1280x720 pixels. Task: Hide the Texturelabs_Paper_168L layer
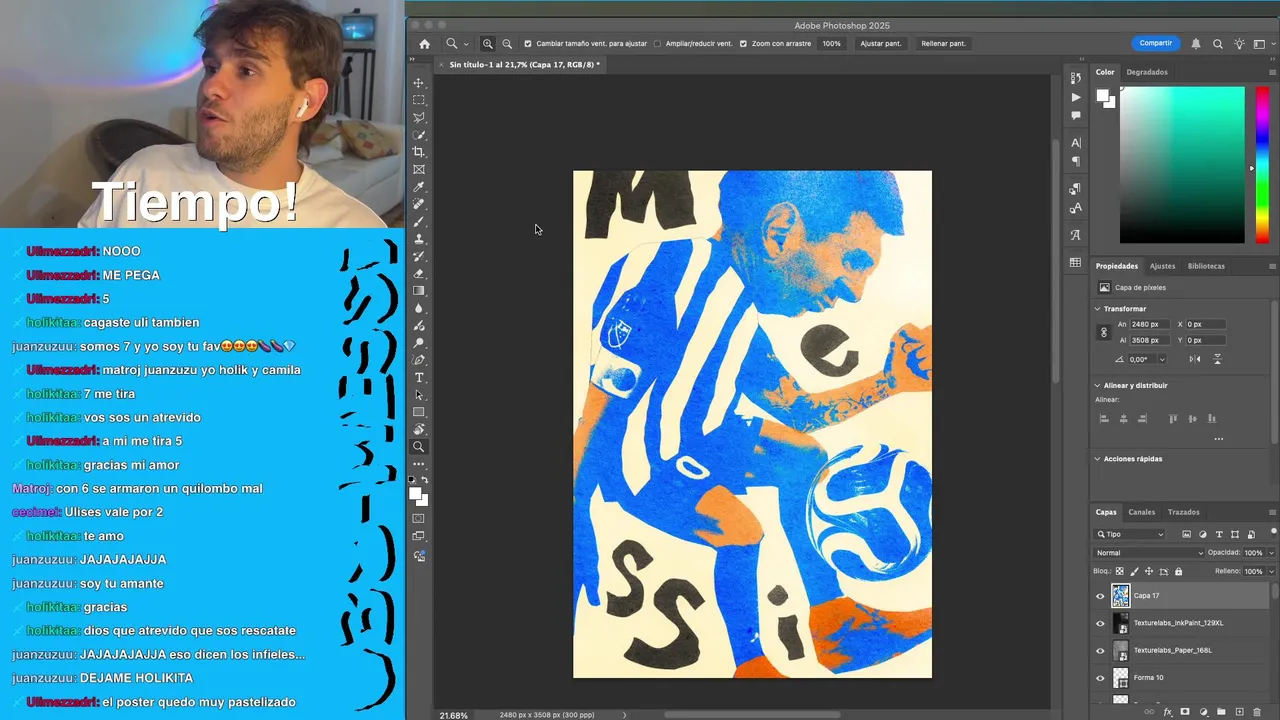pyautogui.click(x=1100, y=651)
